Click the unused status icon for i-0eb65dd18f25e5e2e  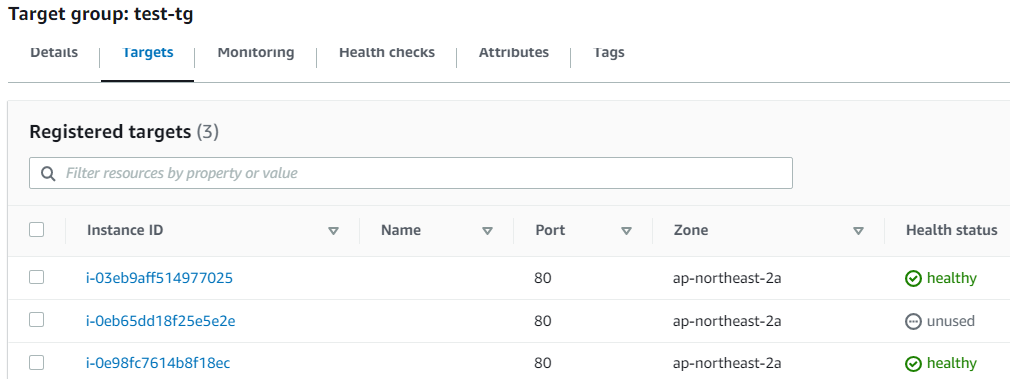[913, 321]
